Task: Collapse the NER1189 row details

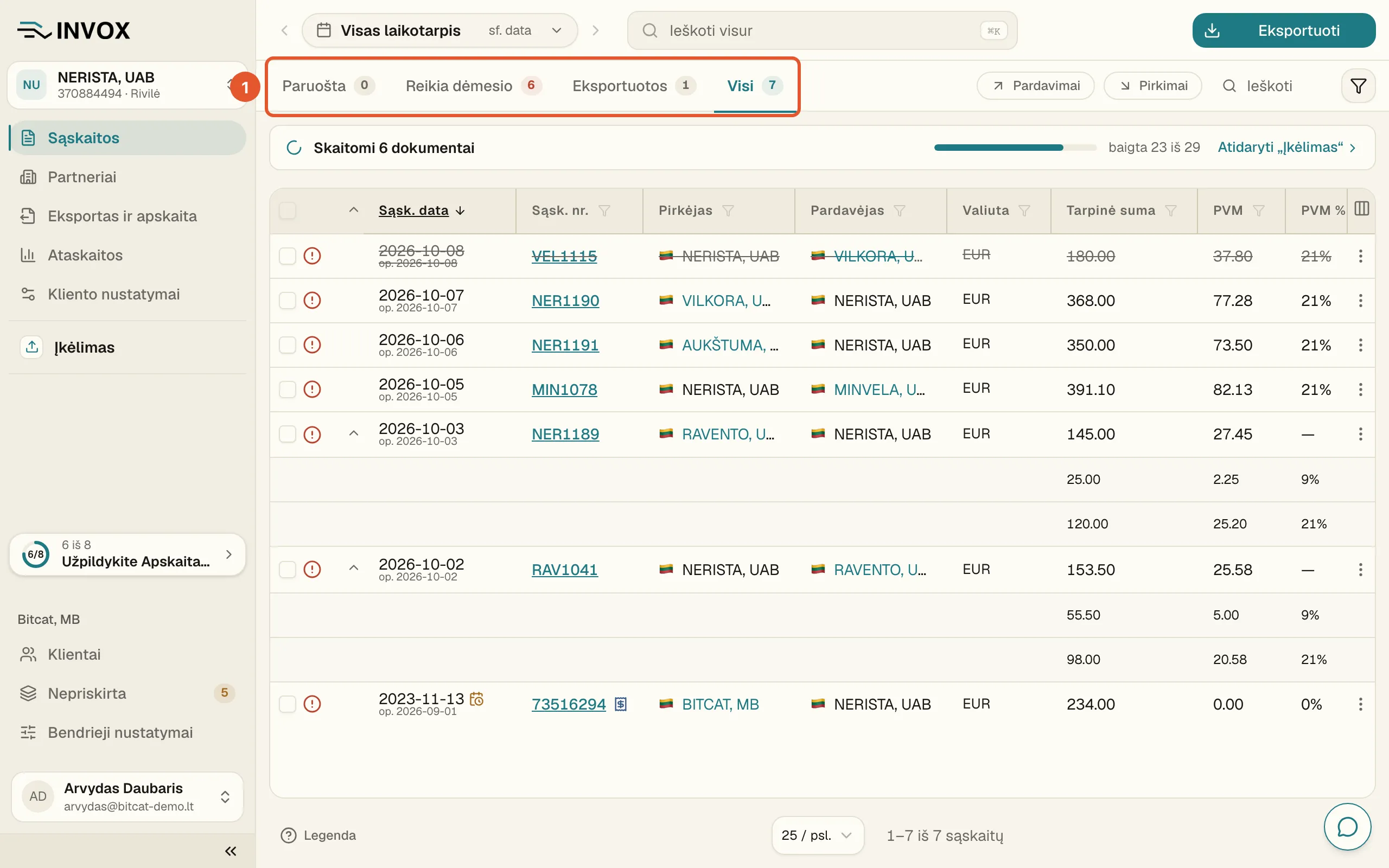Action: [x=354, y=433]
